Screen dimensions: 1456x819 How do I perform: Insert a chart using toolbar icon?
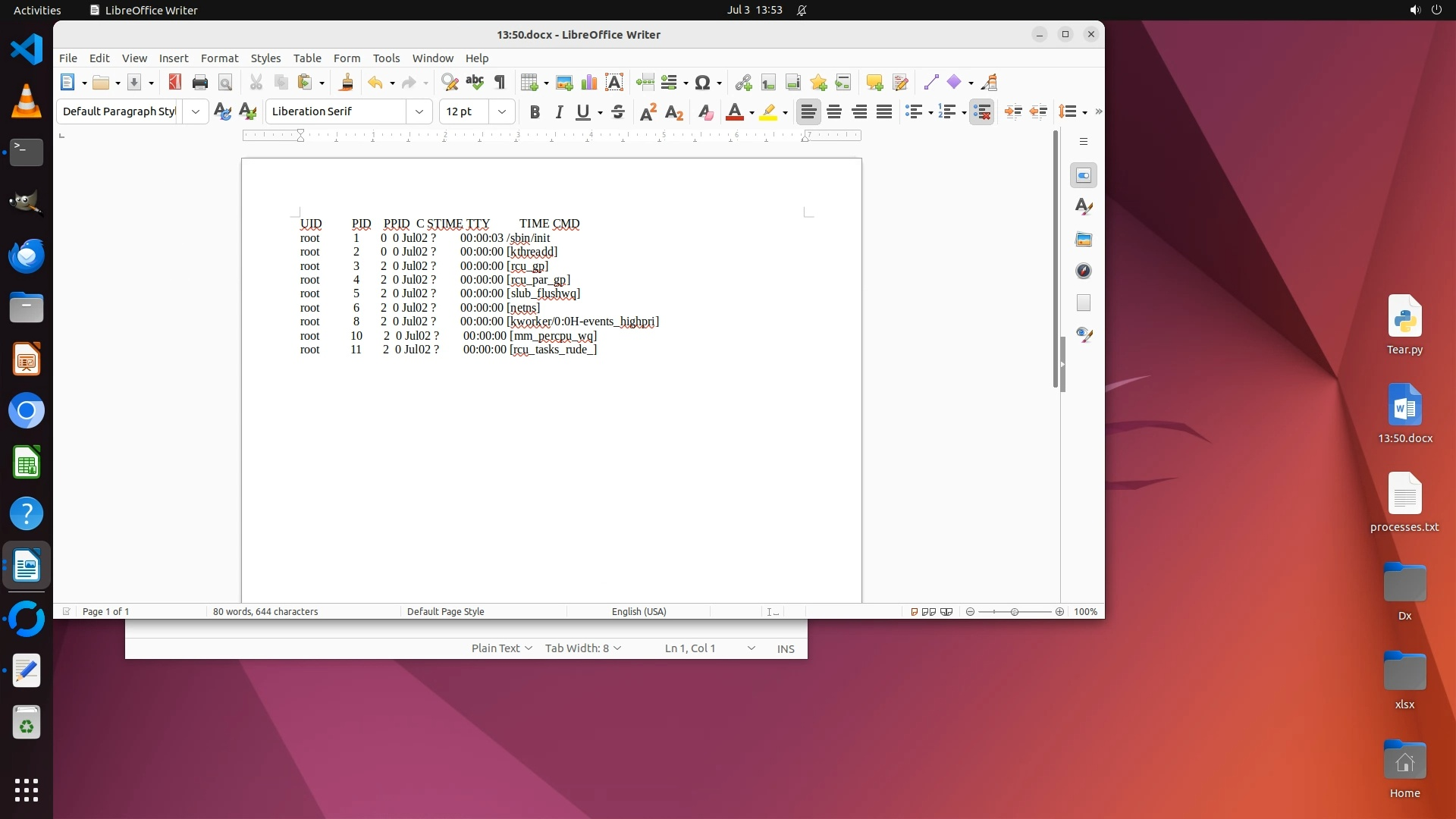pos(588,83)
